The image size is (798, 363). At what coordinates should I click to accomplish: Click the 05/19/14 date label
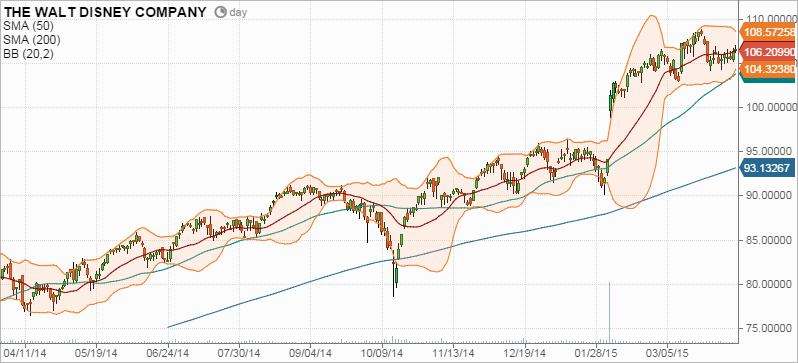click(96, 352)
